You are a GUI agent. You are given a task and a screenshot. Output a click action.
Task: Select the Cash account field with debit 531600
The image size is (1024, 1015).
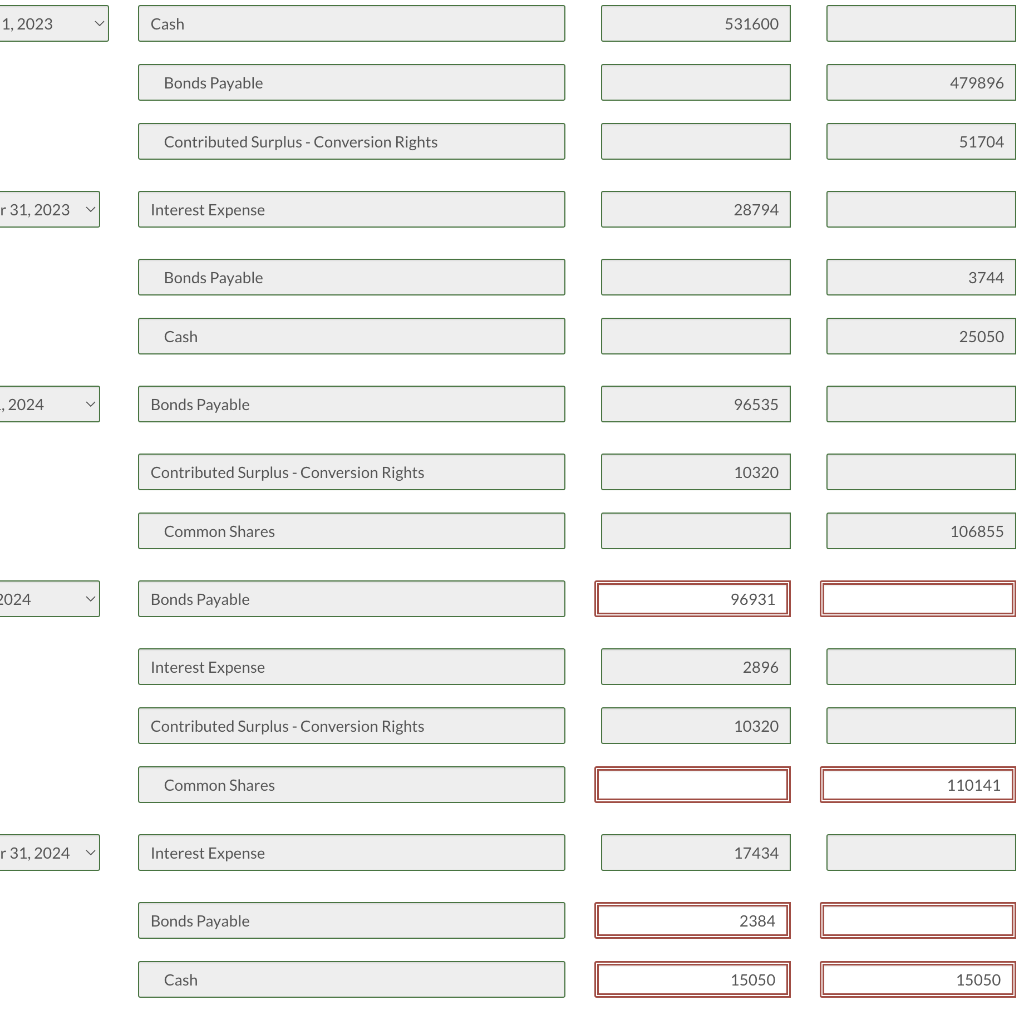tap(351, 24)
